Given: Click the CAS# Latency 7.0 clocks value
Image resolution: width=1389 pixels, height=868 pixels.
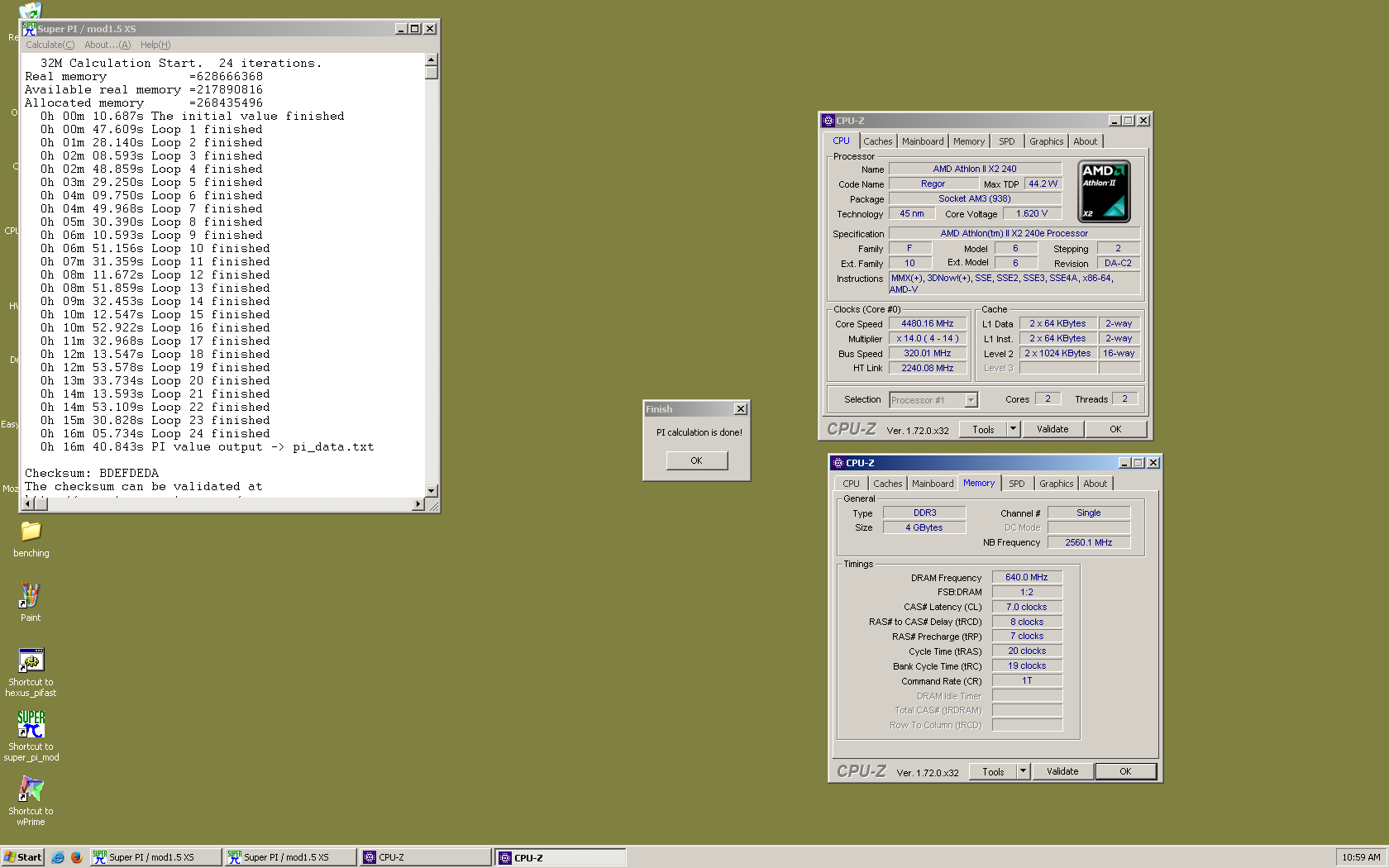Looking at the screenshot, I should pyautogui.click(x=1027, y=608).
